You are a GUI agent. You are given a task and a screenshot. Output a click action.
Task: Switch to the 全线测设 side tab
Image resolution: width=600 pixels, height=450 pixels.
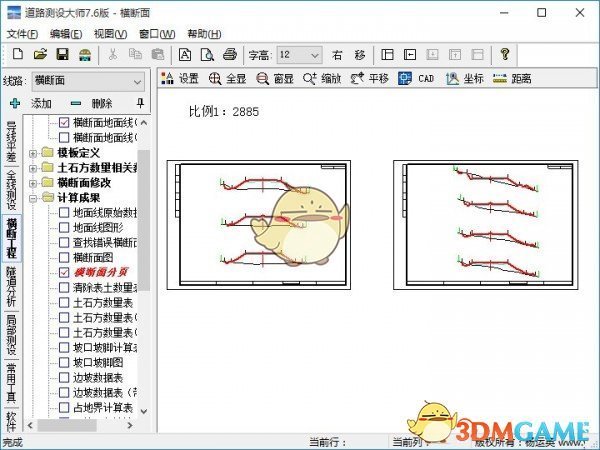click(12, 190)
